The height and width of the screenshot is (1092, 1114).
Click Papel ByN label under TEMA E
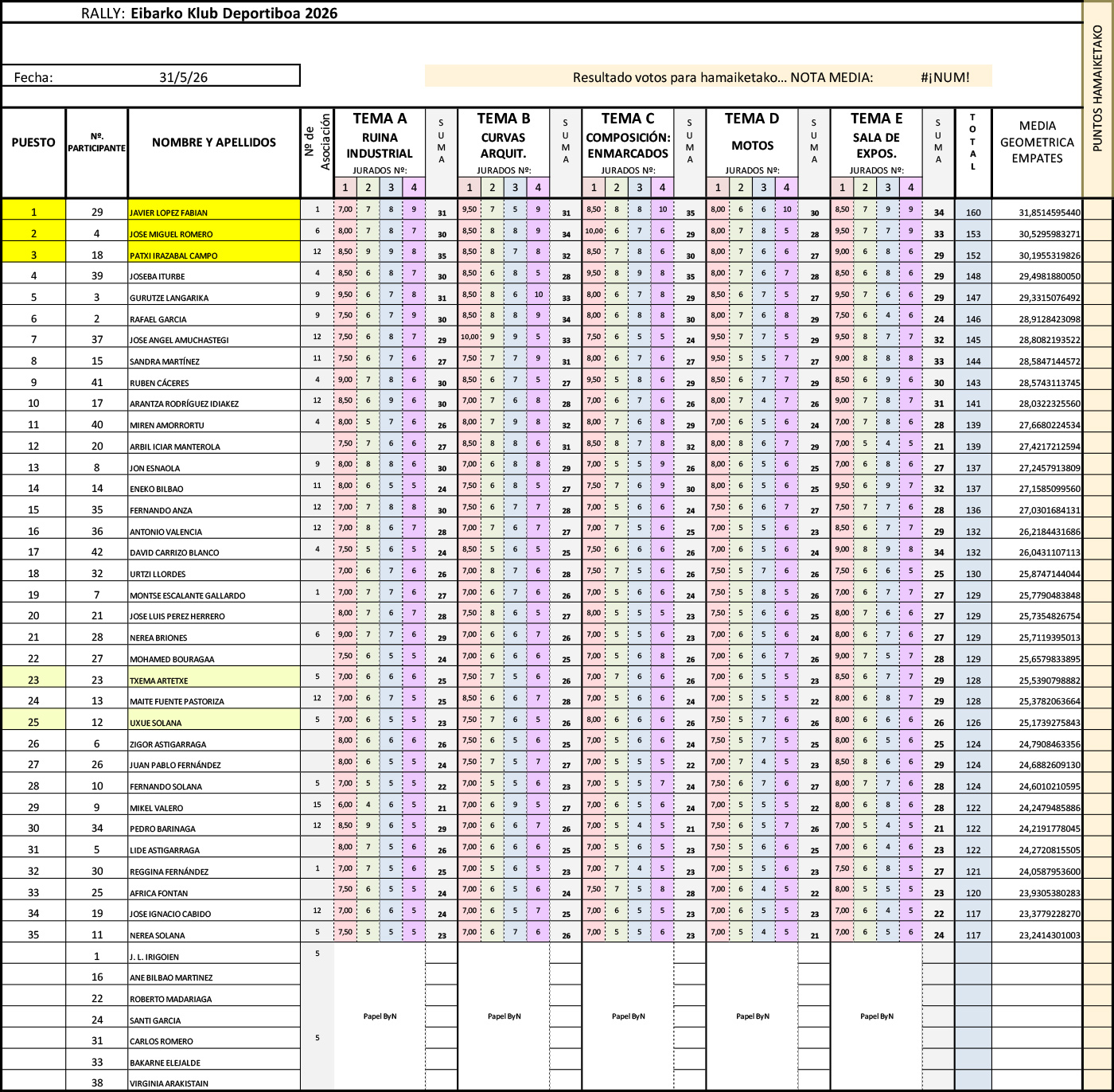click(x=876, y=1016)
